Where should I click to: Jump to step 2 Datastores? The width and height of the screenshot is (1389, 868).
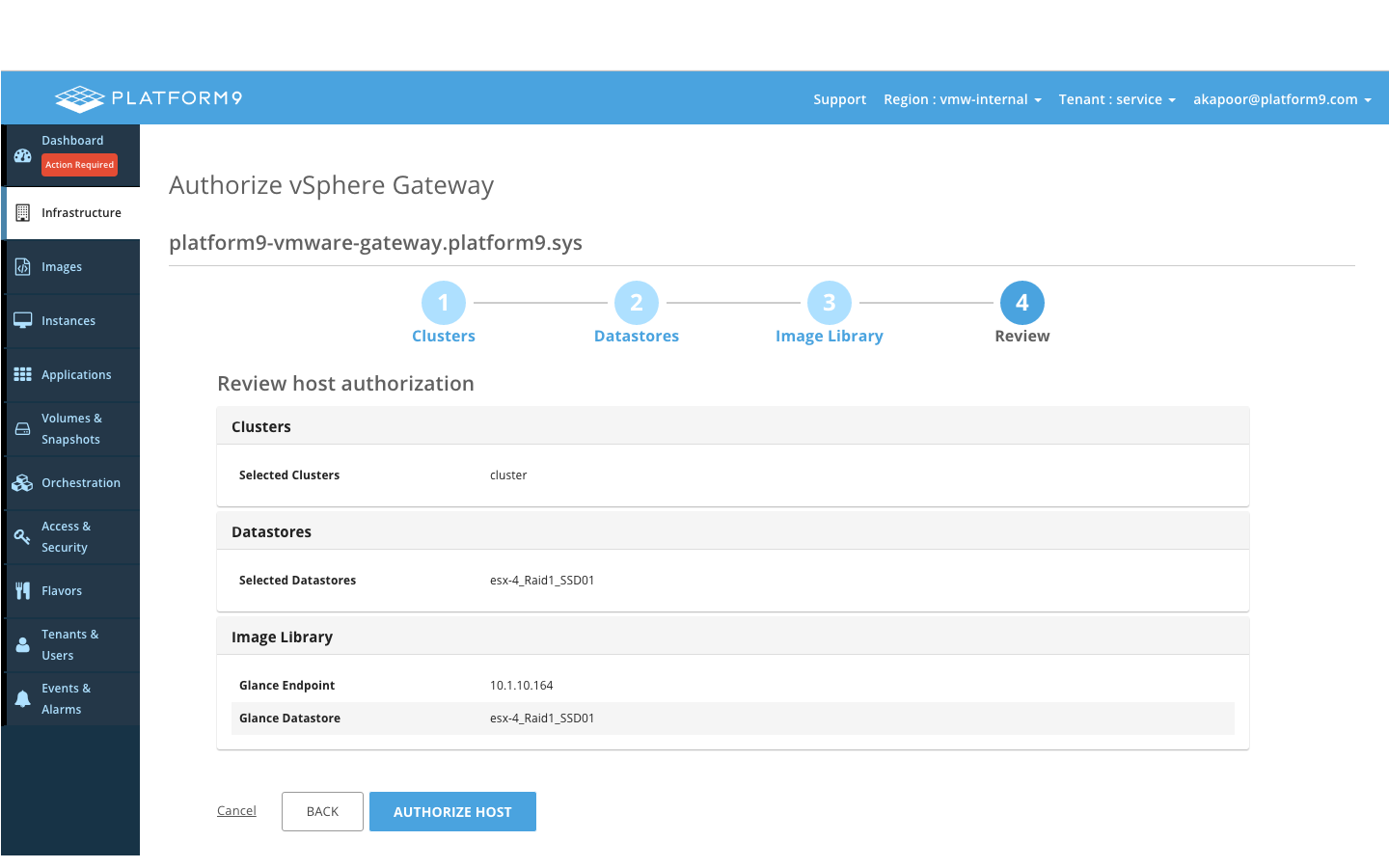[x=637, y=303]
